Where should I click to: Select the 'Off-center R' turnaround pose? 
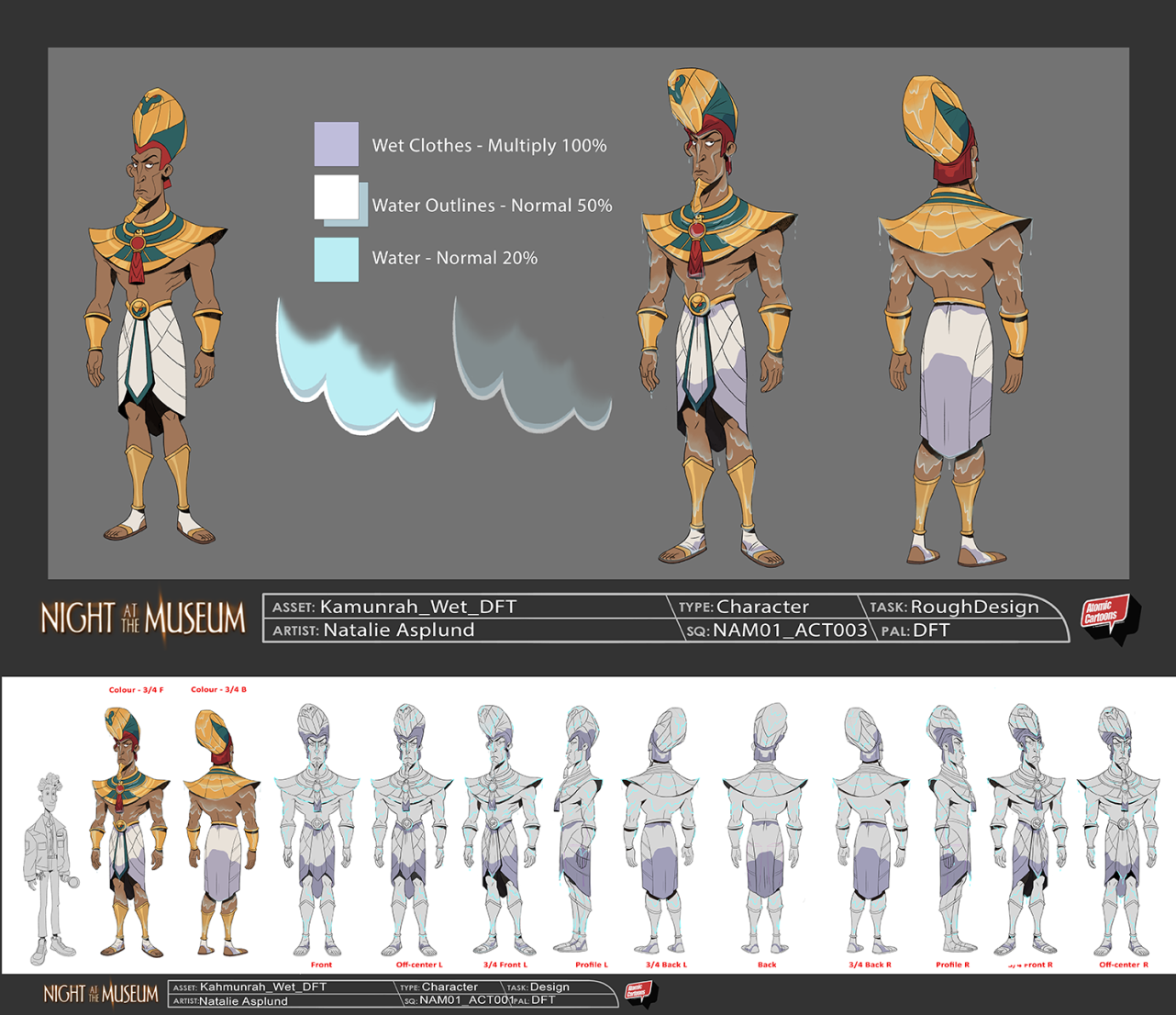[1120, 830]
